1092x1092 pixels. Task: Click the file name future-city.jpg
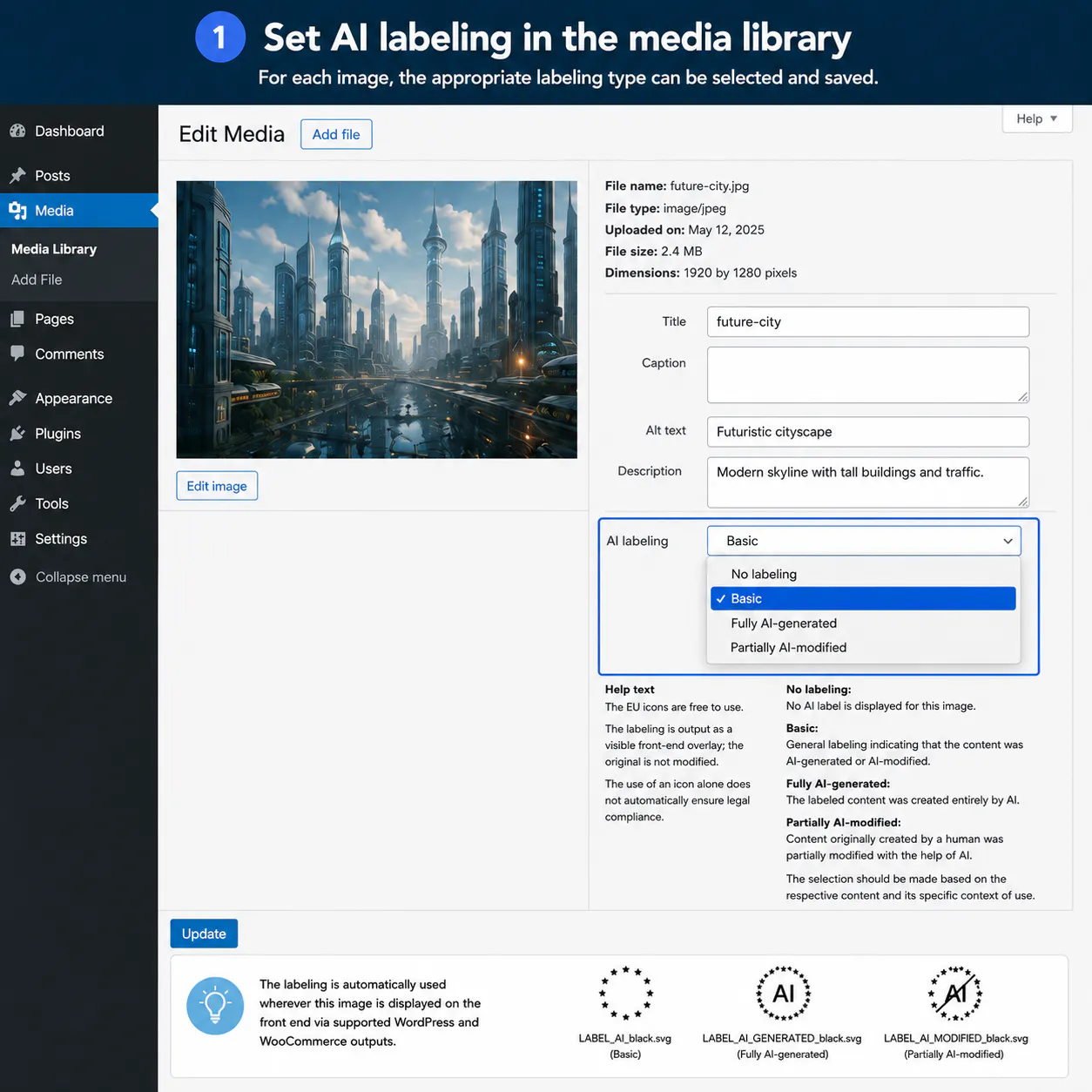click(x=710, y=185)
